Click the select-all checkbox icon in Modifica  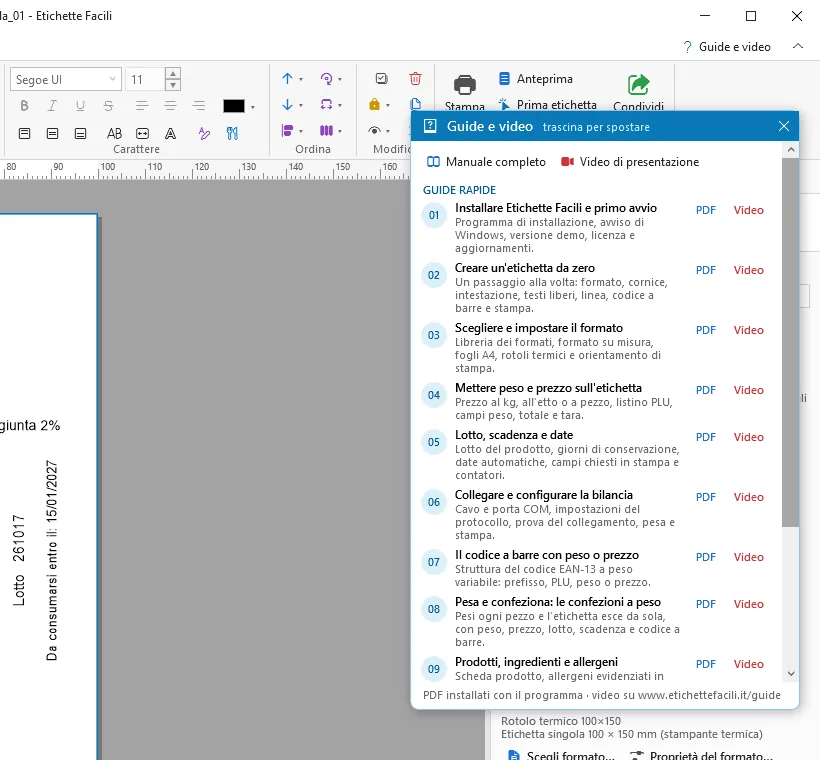pyautogui.click(x=382, y=78)
